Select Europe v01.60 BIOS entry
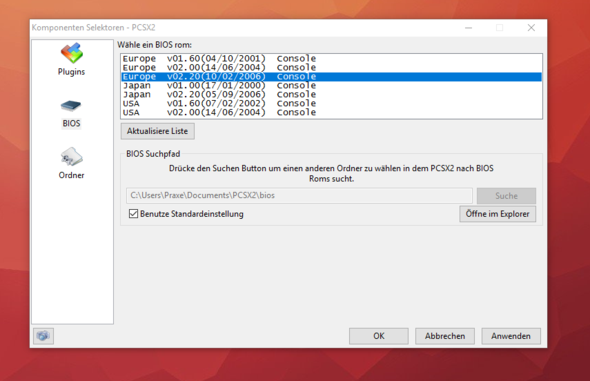Screen dimensions: 590x381 coord(331,59)
